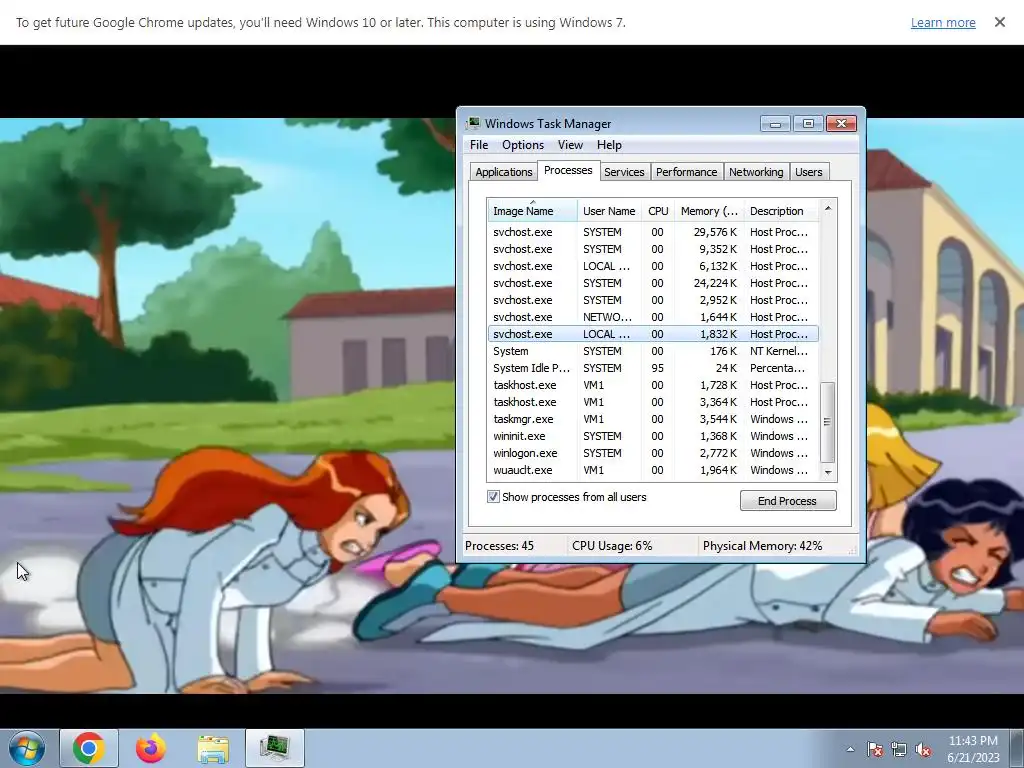1024x768 pixels.
Task: Select svchost.exe row using 24,224 K
Action: 653,283
